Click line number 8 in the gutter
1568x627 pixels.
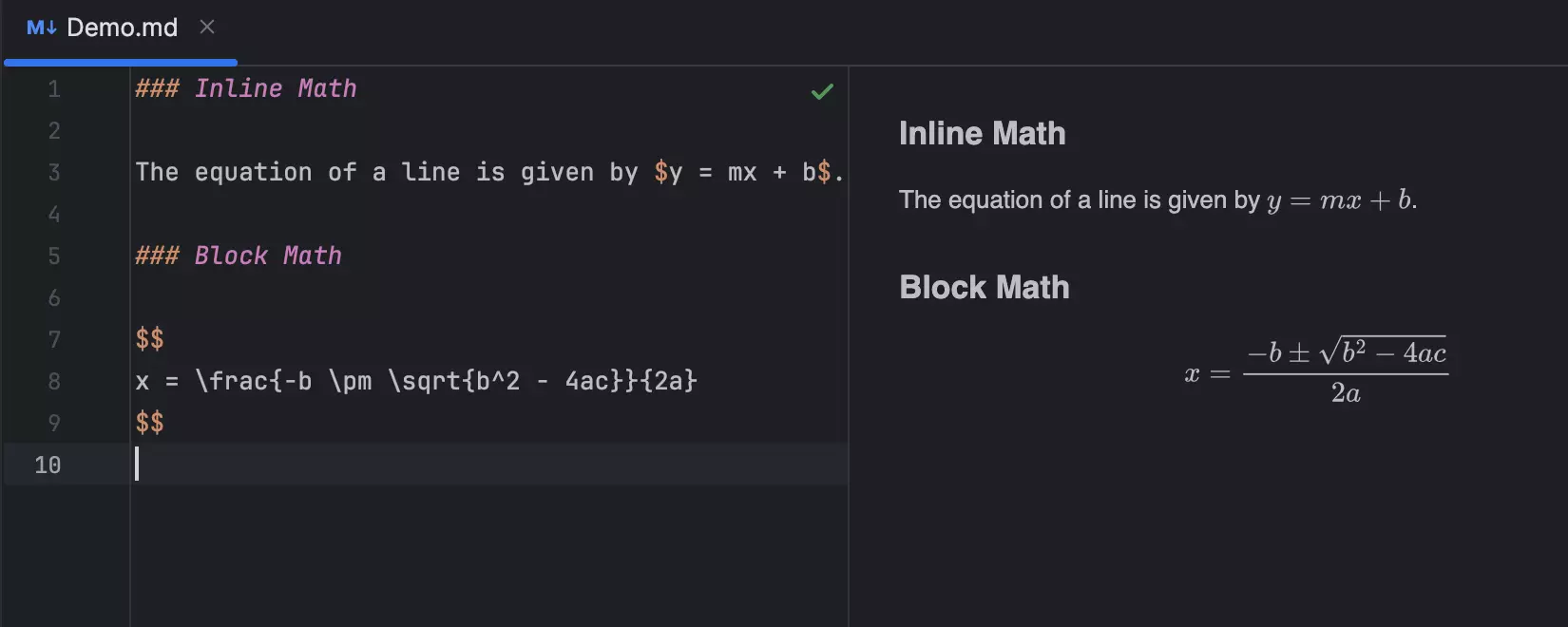pos(54,382)
